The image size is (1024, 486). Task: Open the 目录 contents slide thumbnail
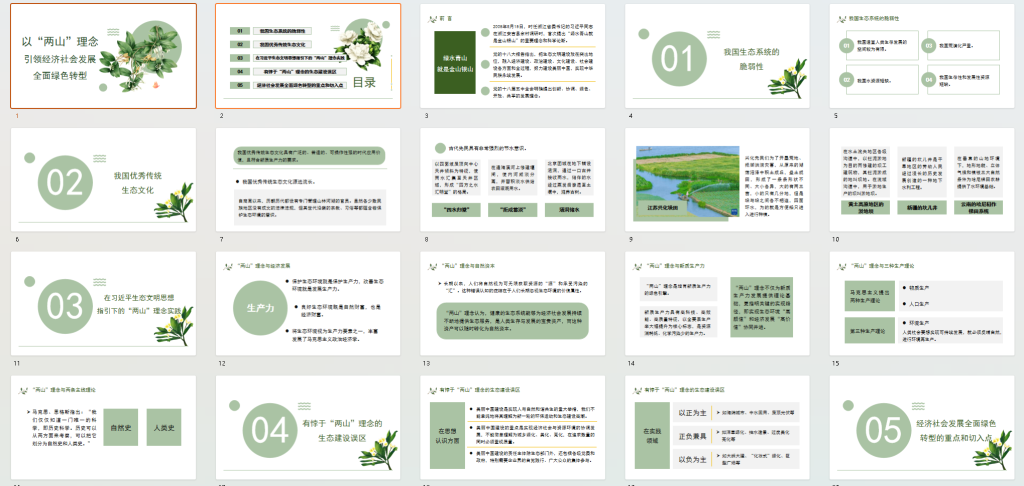tap(308, 56)
